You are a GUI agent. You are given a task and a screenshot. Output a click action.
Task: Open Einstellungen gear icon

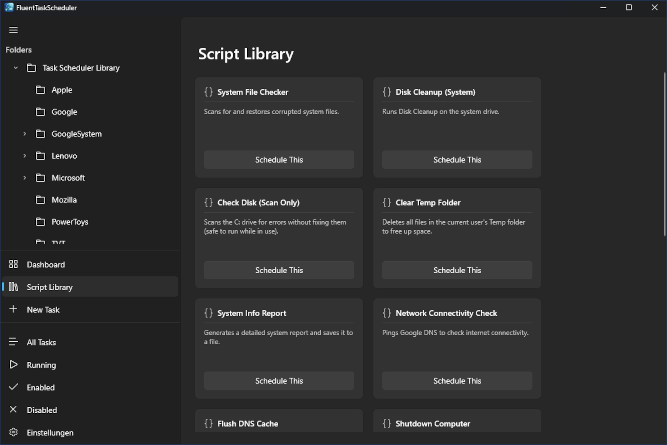(x=13, y=433)
